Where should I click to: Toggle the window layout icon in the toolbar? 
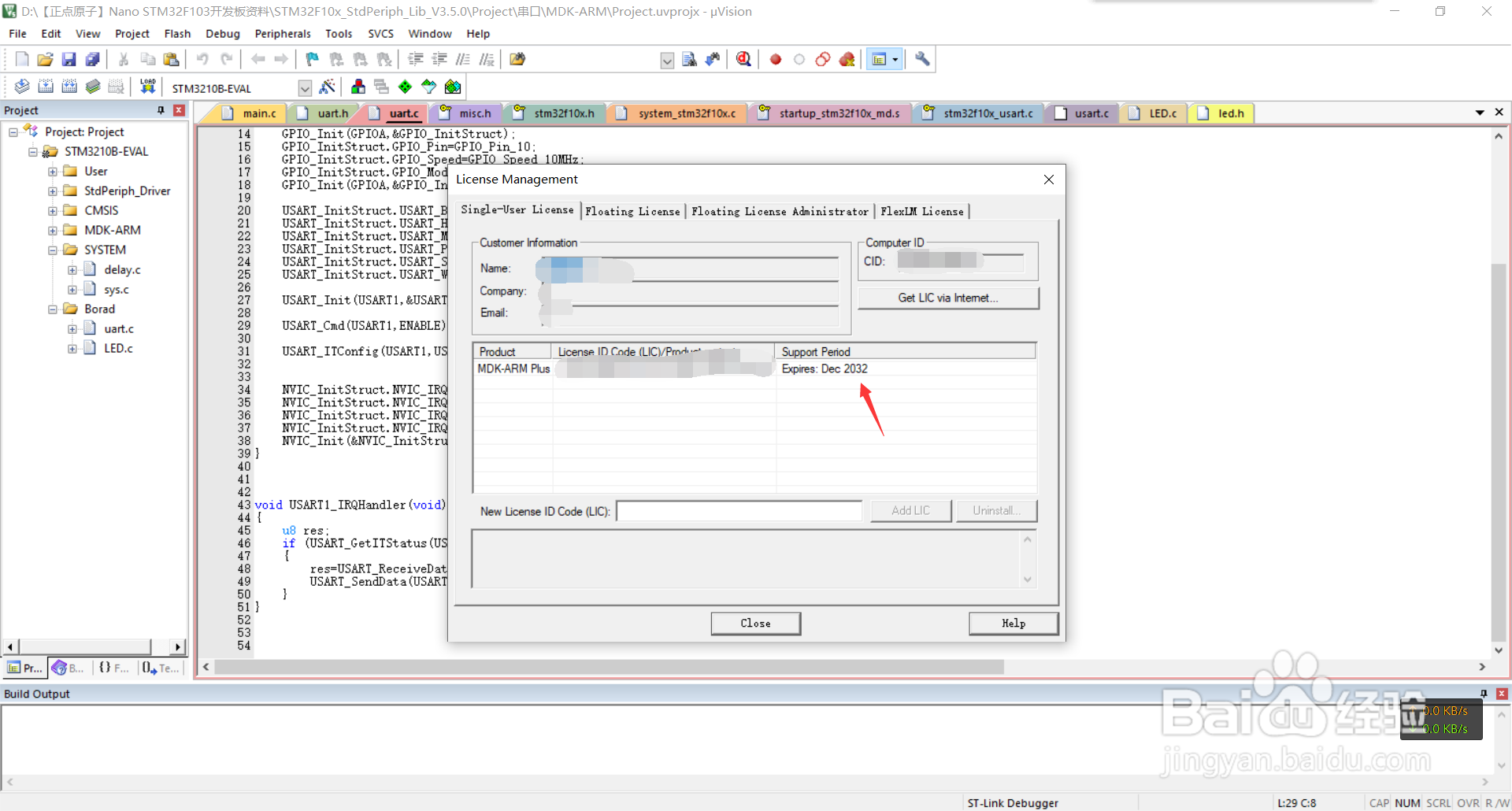[879, 59]
